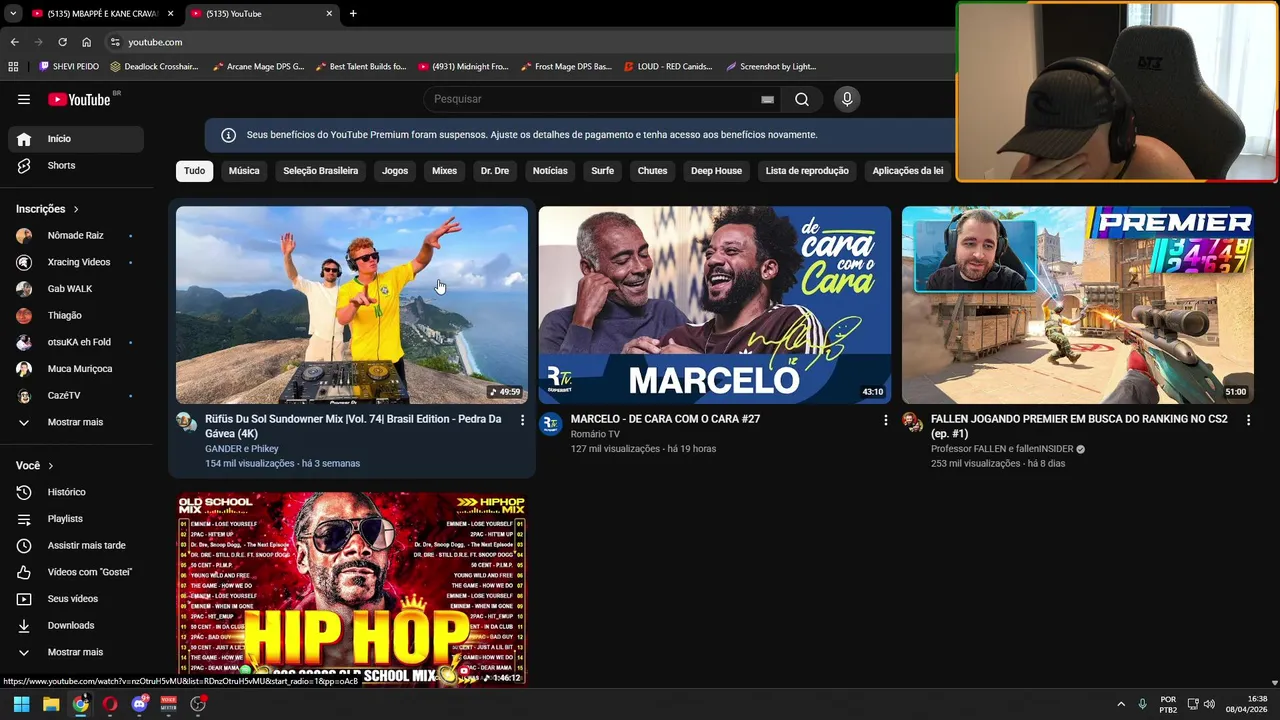
Task: Open the tab search dropdown arrow
Action: coord(13,13)
